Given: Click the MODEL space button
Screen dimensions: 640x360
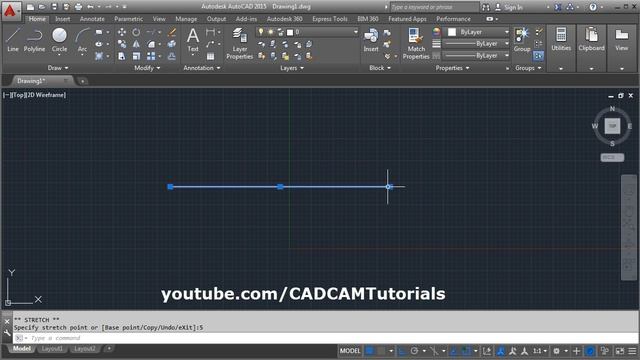Looking at the screenshot, I should coord(350,351).
